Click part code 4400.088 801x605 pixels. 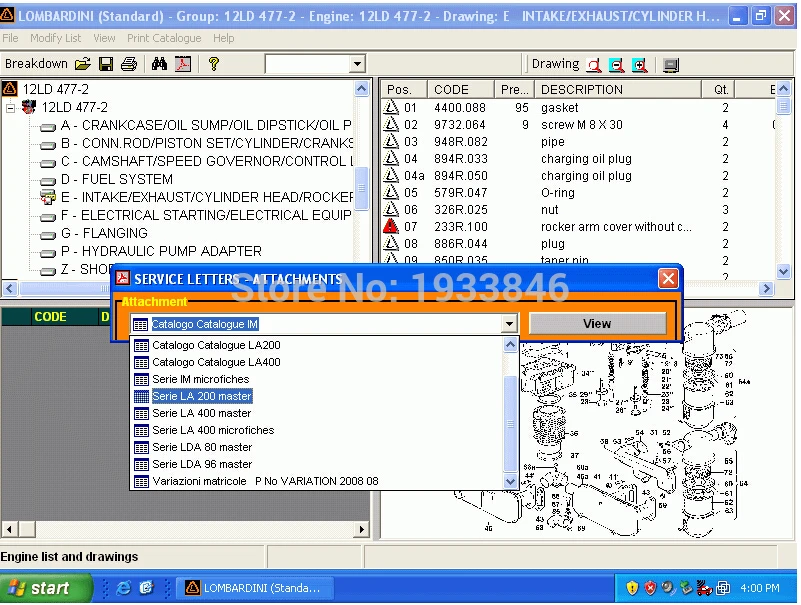point(460,107)
